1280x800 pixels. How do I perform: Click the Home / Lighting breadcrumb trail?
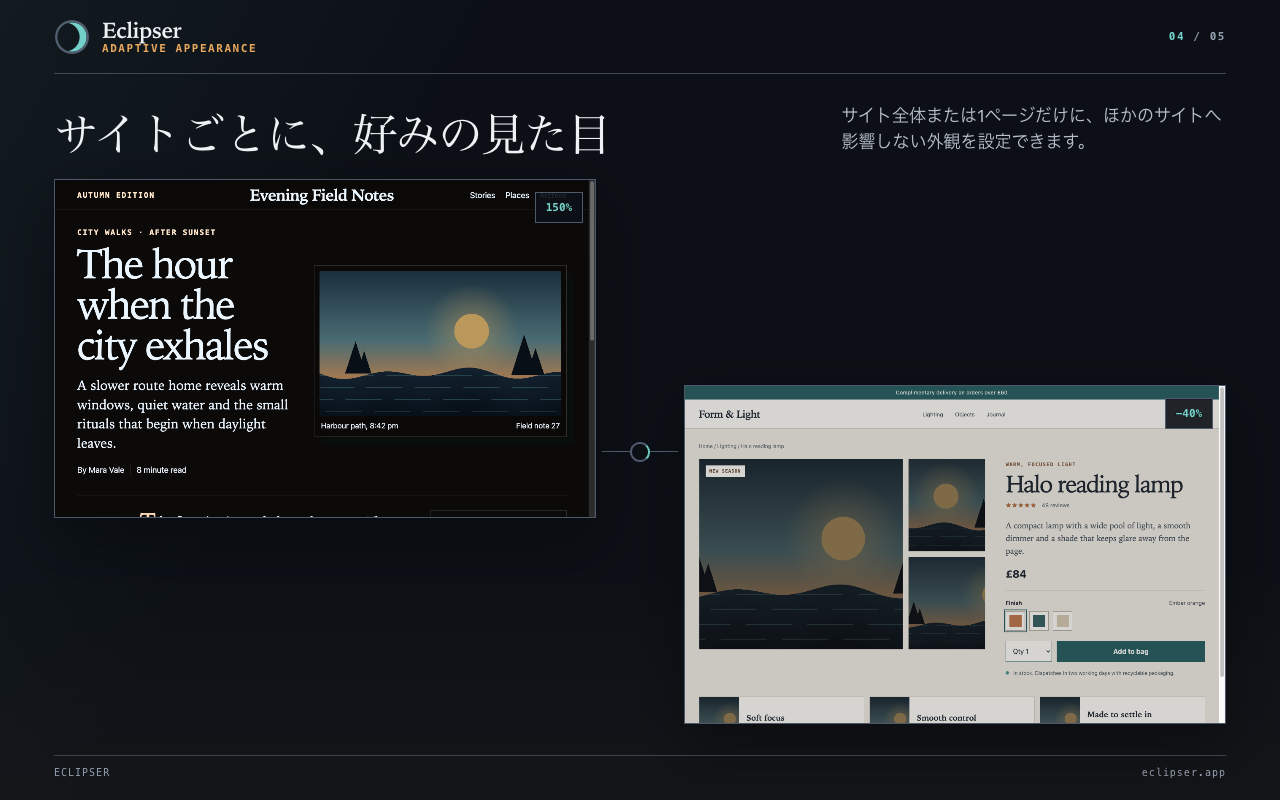point(741,446)
